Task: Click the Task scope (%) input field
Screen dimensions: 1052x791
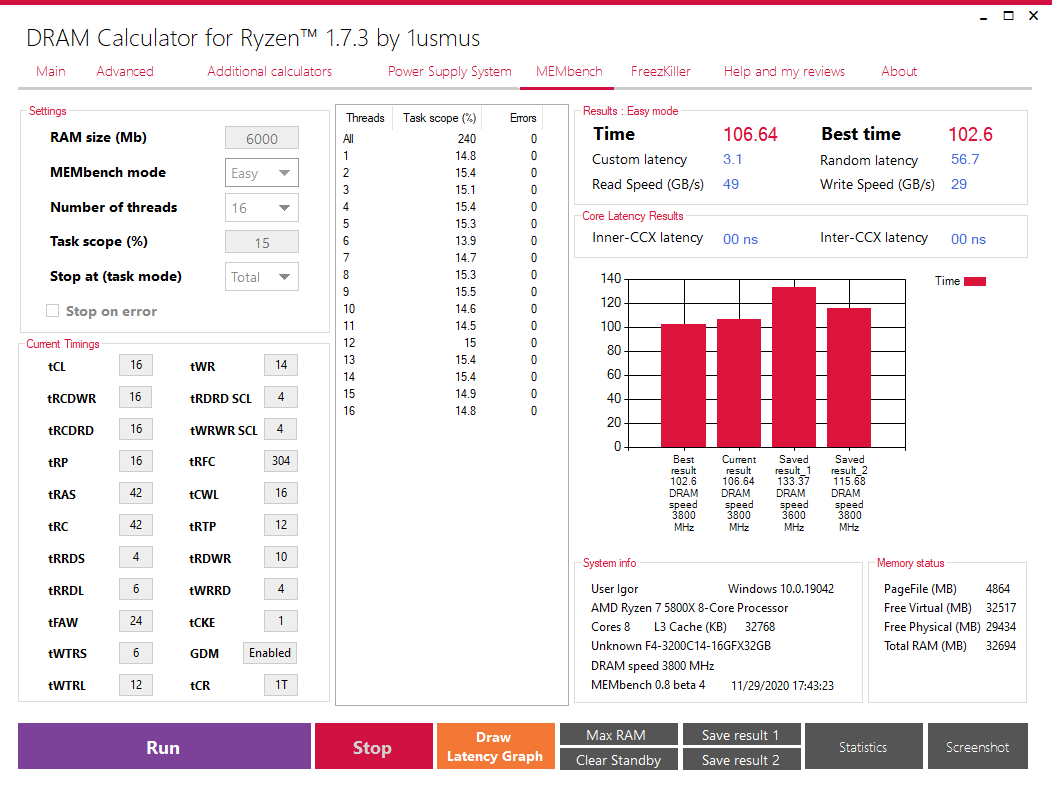Action: [x=262, y=242]
